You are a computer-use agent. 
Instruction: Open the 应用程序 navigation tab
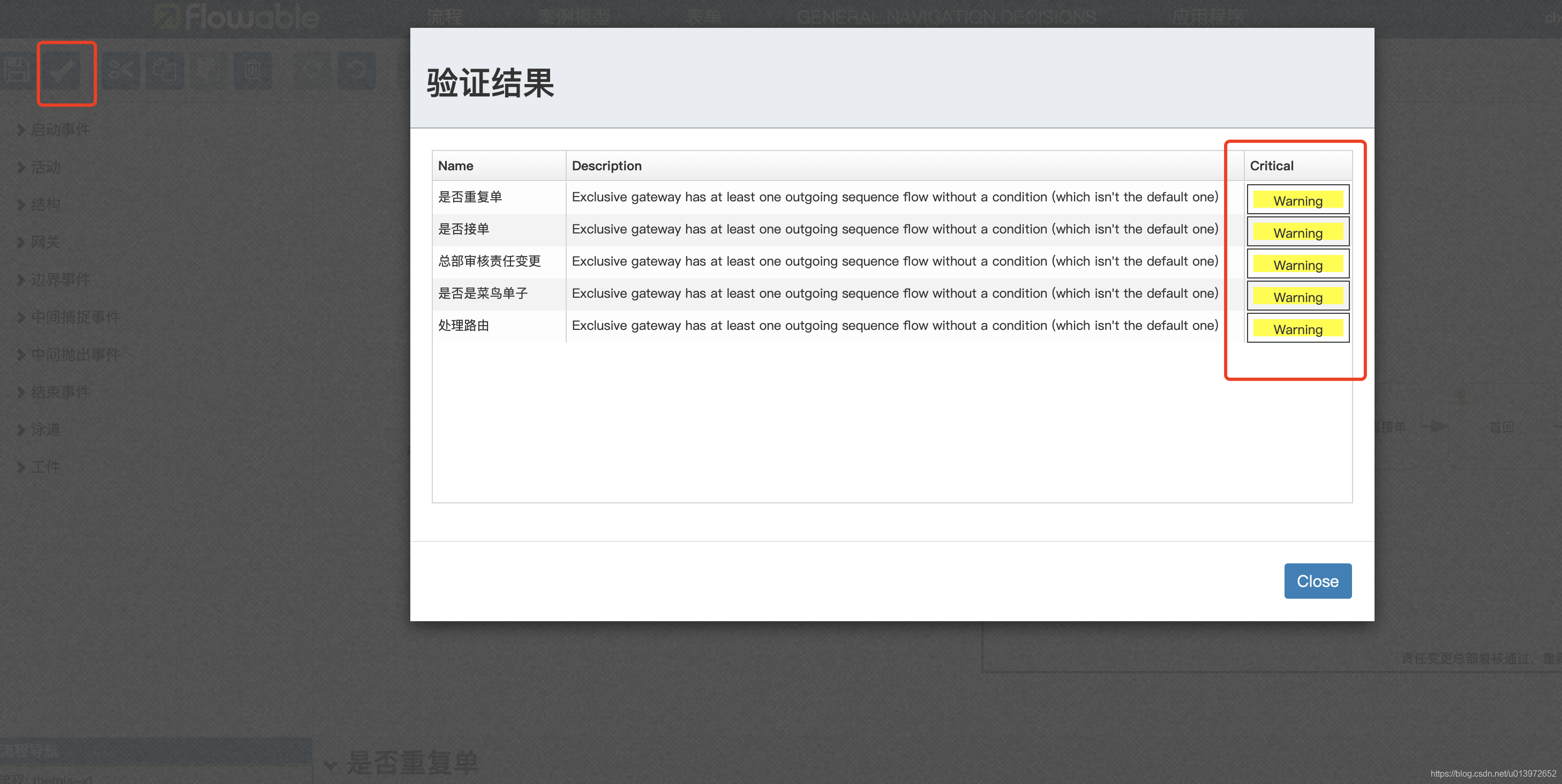[1208, 17]
